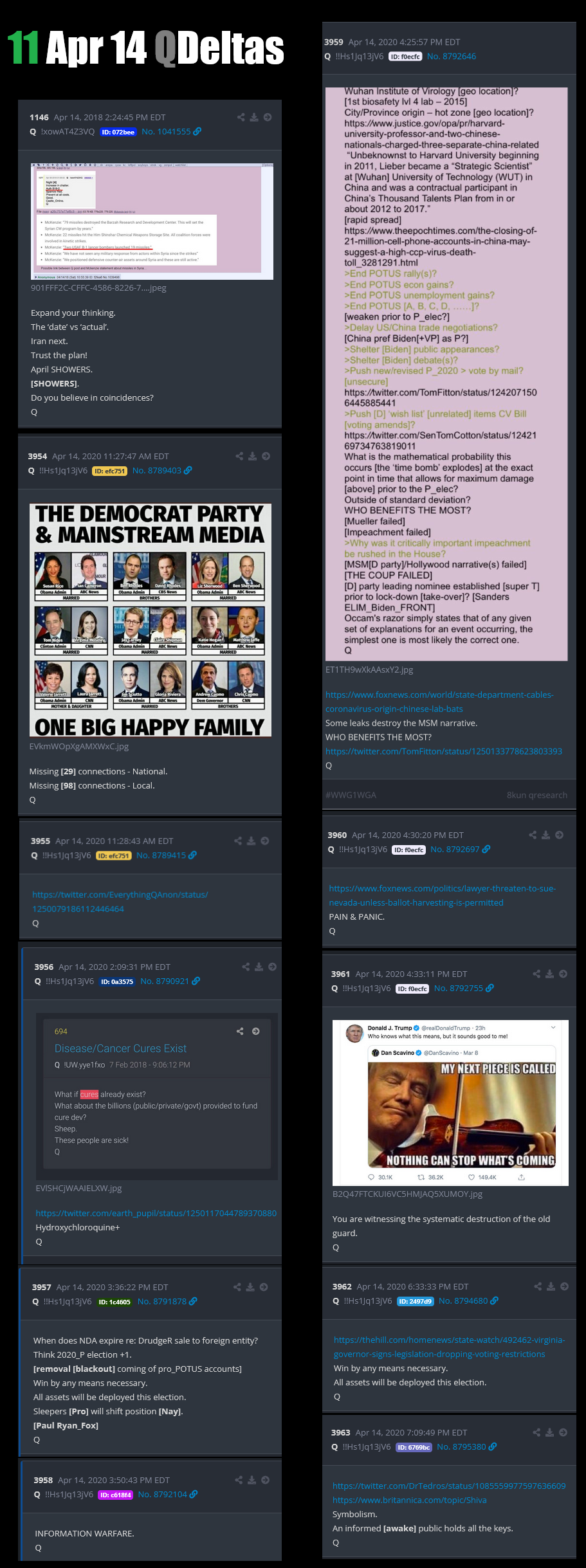The height and width of the screenshot is (1568, 586).
Task: Click share icon on post 1146
Action: [241, 117]
